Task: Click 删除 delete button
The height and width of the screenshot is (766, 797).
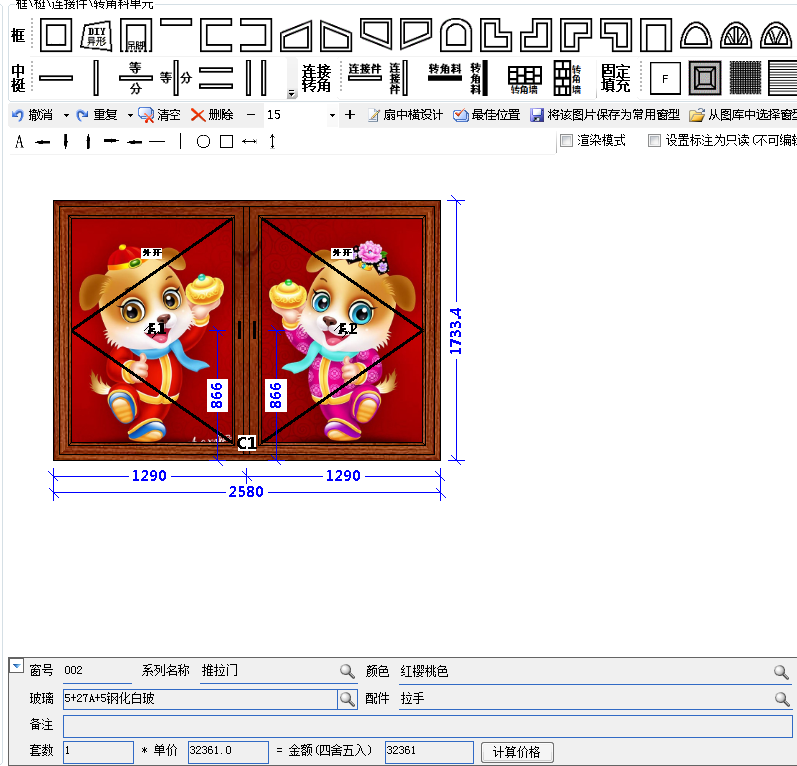Action: [x=212, y=115]
